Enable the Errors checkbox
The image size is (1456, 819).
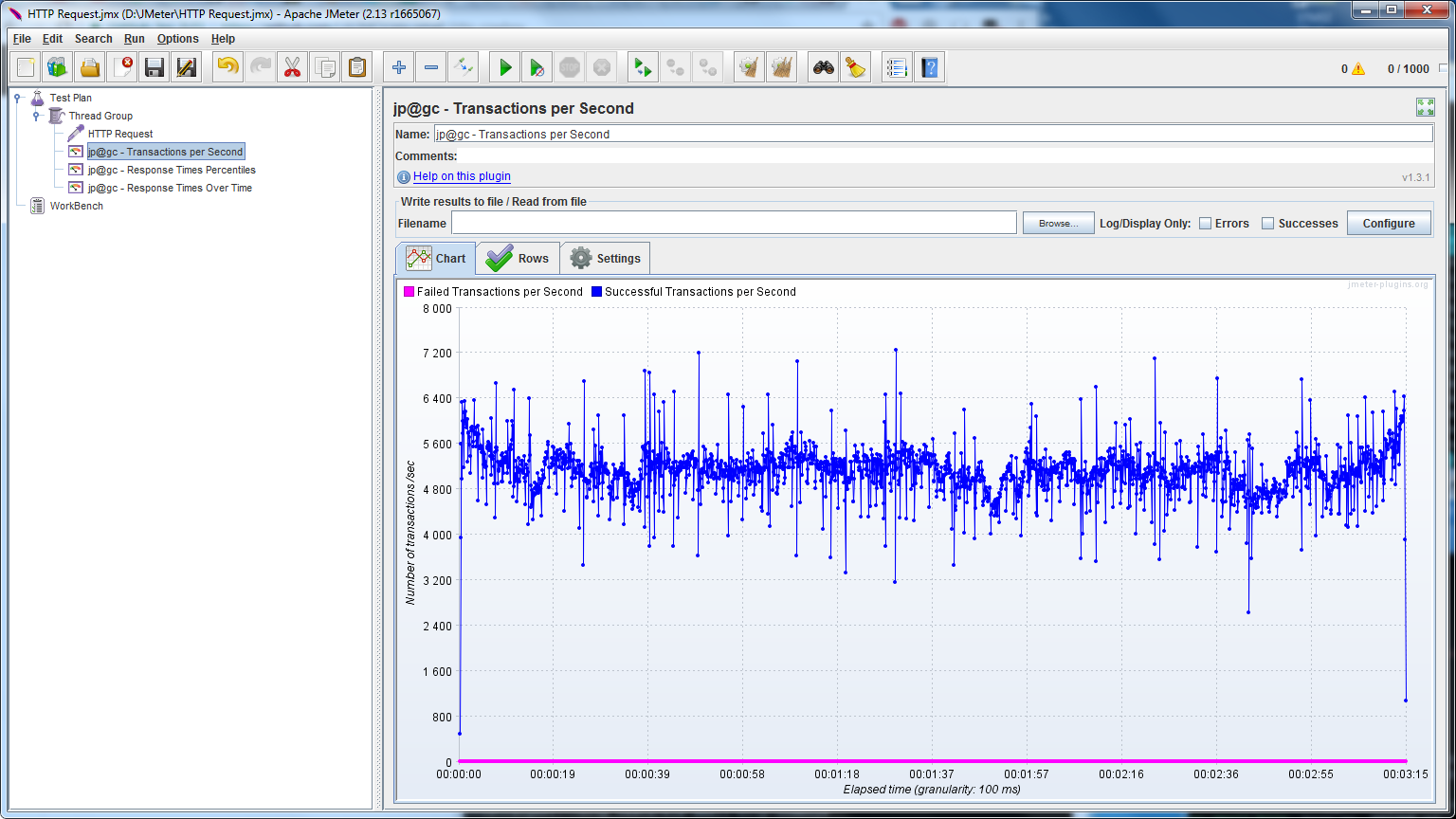coord(1206,224)
